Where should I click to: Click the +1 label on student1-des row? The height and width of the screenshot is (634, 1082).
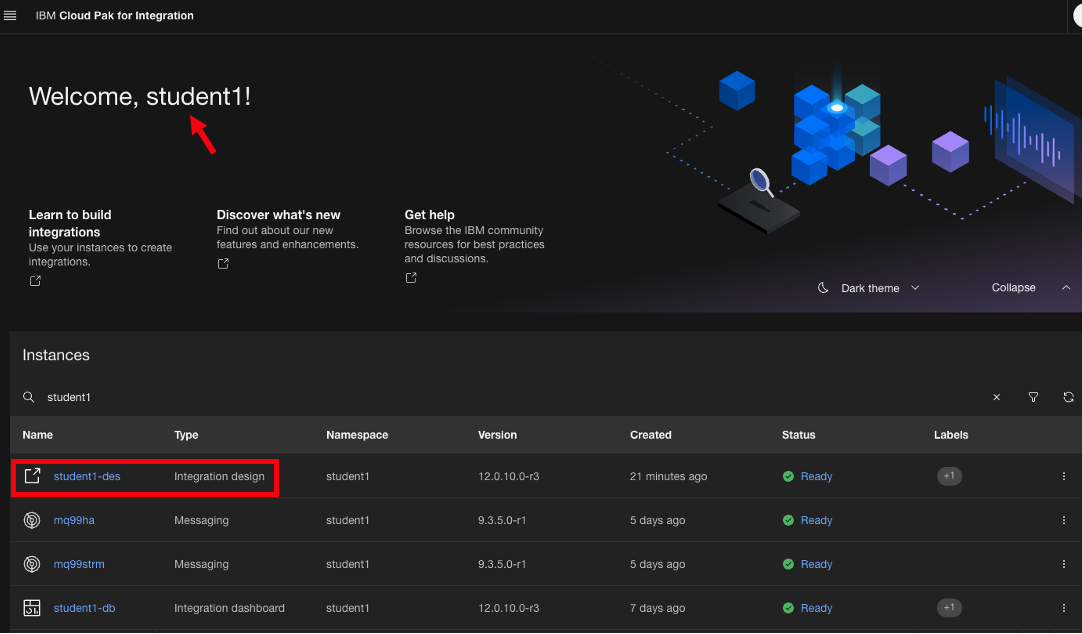[949, 476]
